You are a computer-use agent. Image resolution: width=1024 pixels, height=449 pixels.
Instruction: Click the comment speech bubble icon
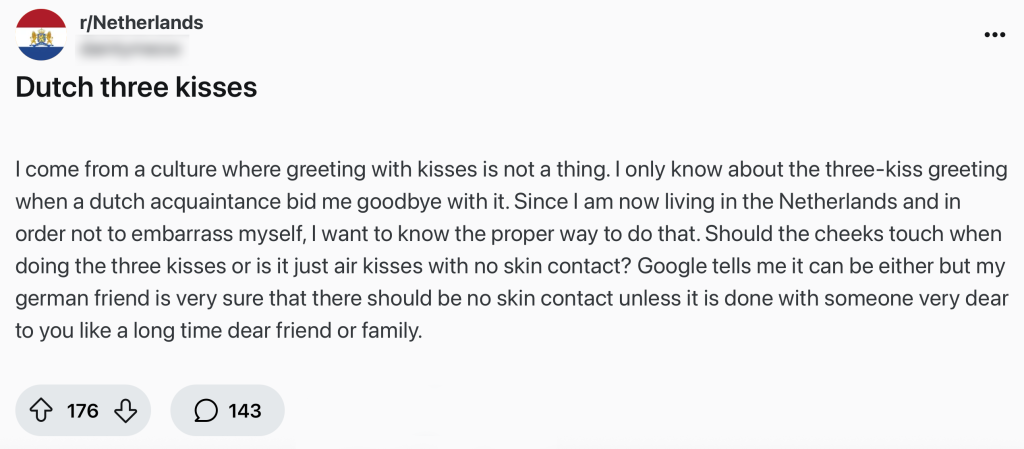tap(206, 411)
